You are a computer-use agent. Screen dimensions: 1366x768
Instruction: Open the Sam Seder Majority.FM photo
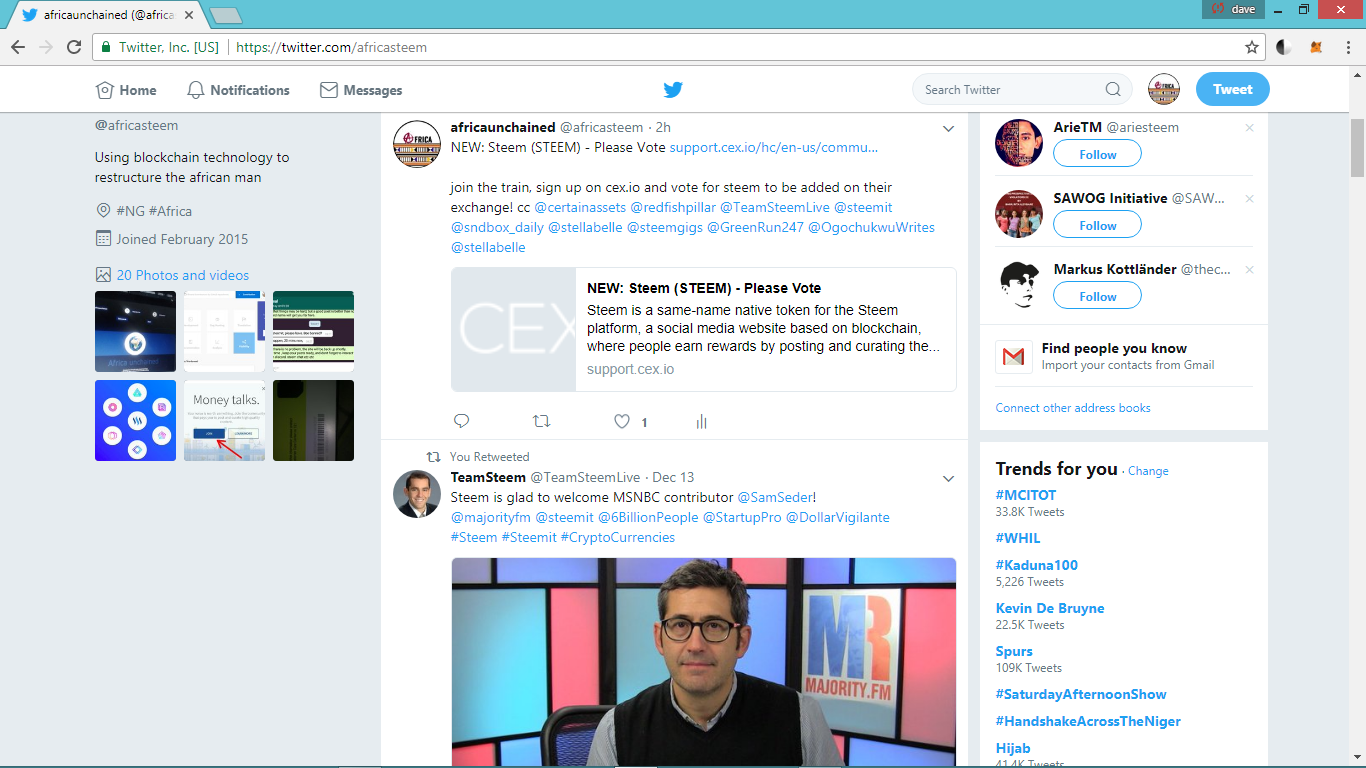[703, 662]
